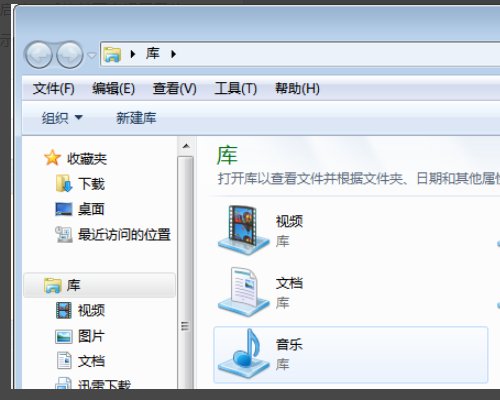The image size is (500, 400).
Task: Select 迅雷下载 in navigation pane
Action: (x=104, y=385)
